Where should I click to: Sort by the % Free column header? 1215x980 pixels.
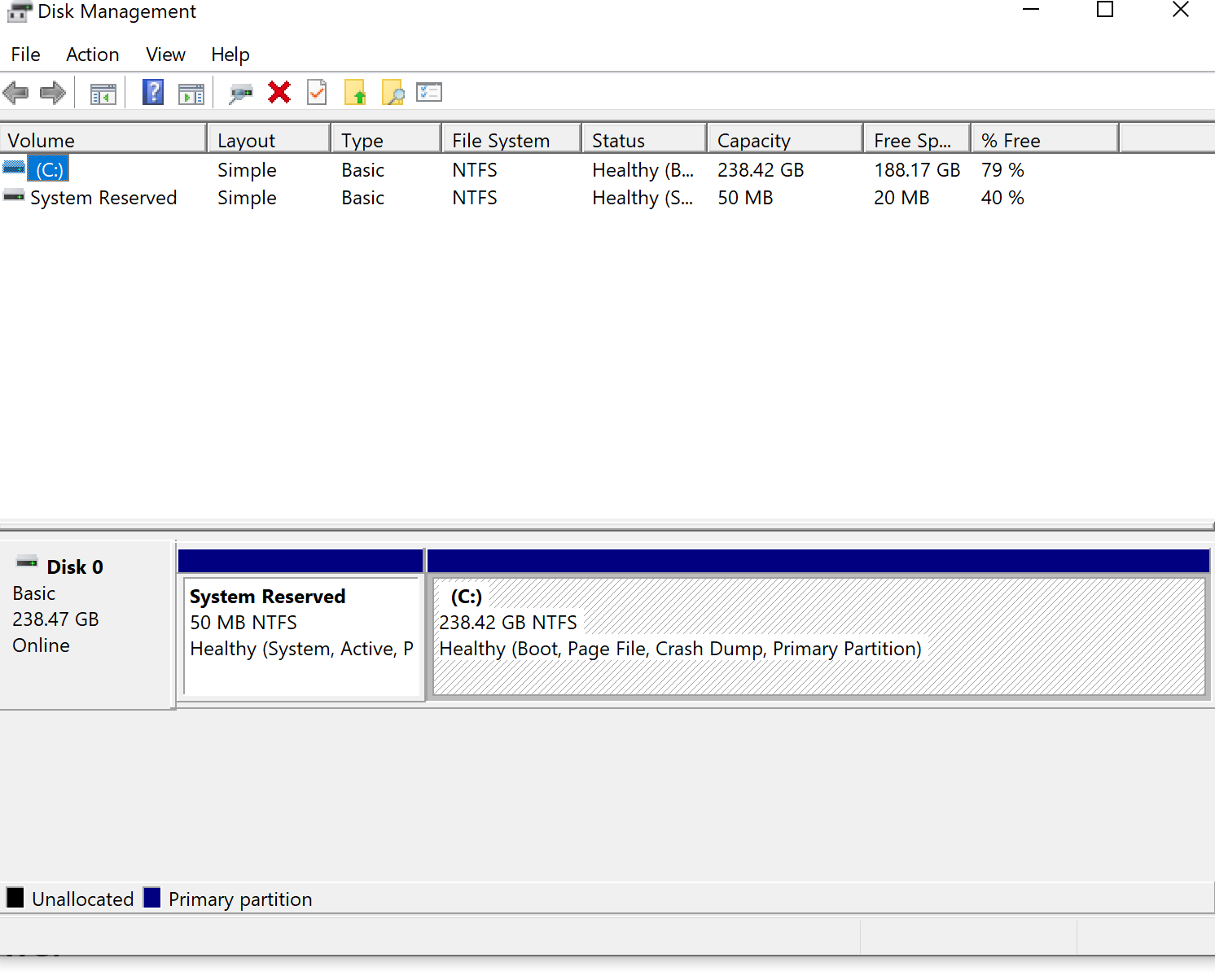click(1046, 139)
